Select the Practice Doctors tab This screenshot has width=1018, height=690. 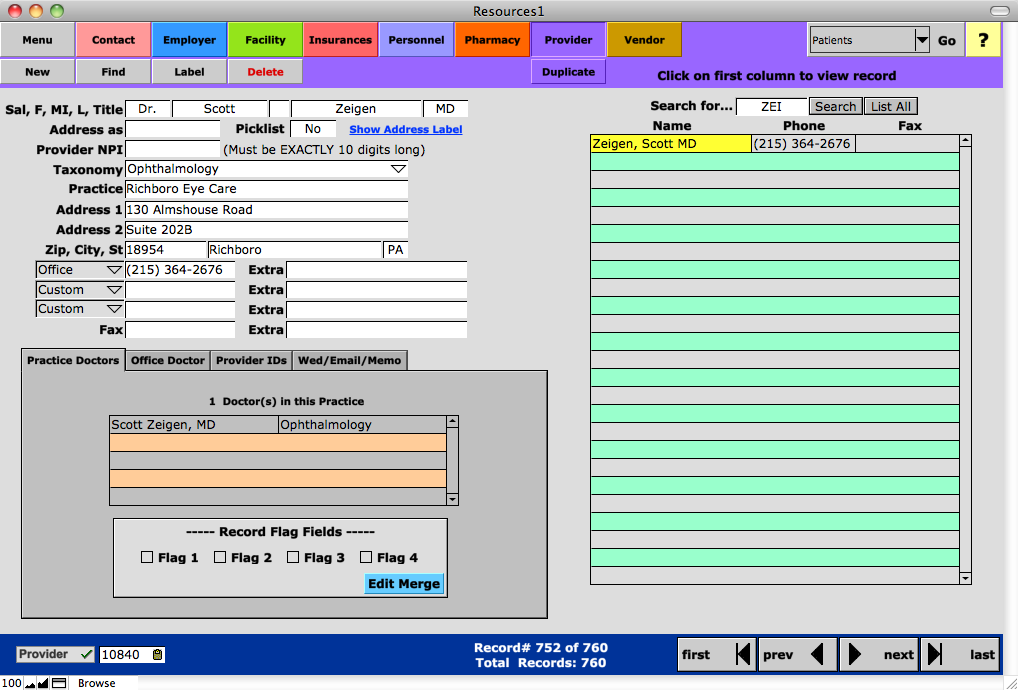[x=73, y=360]
